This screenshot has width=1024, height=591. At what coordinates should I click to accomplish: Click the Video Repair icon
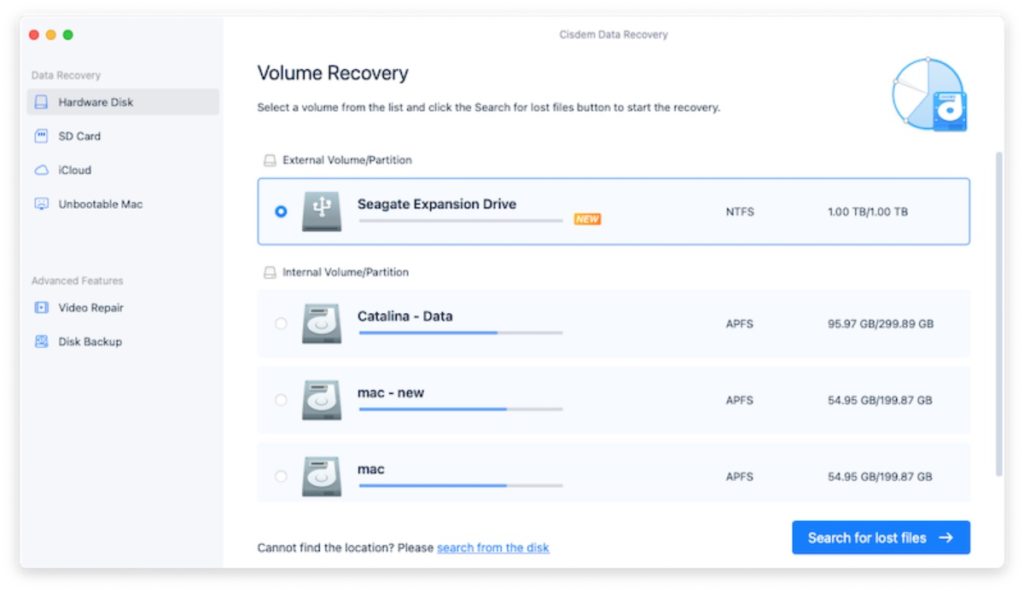[x=42, y=308]
